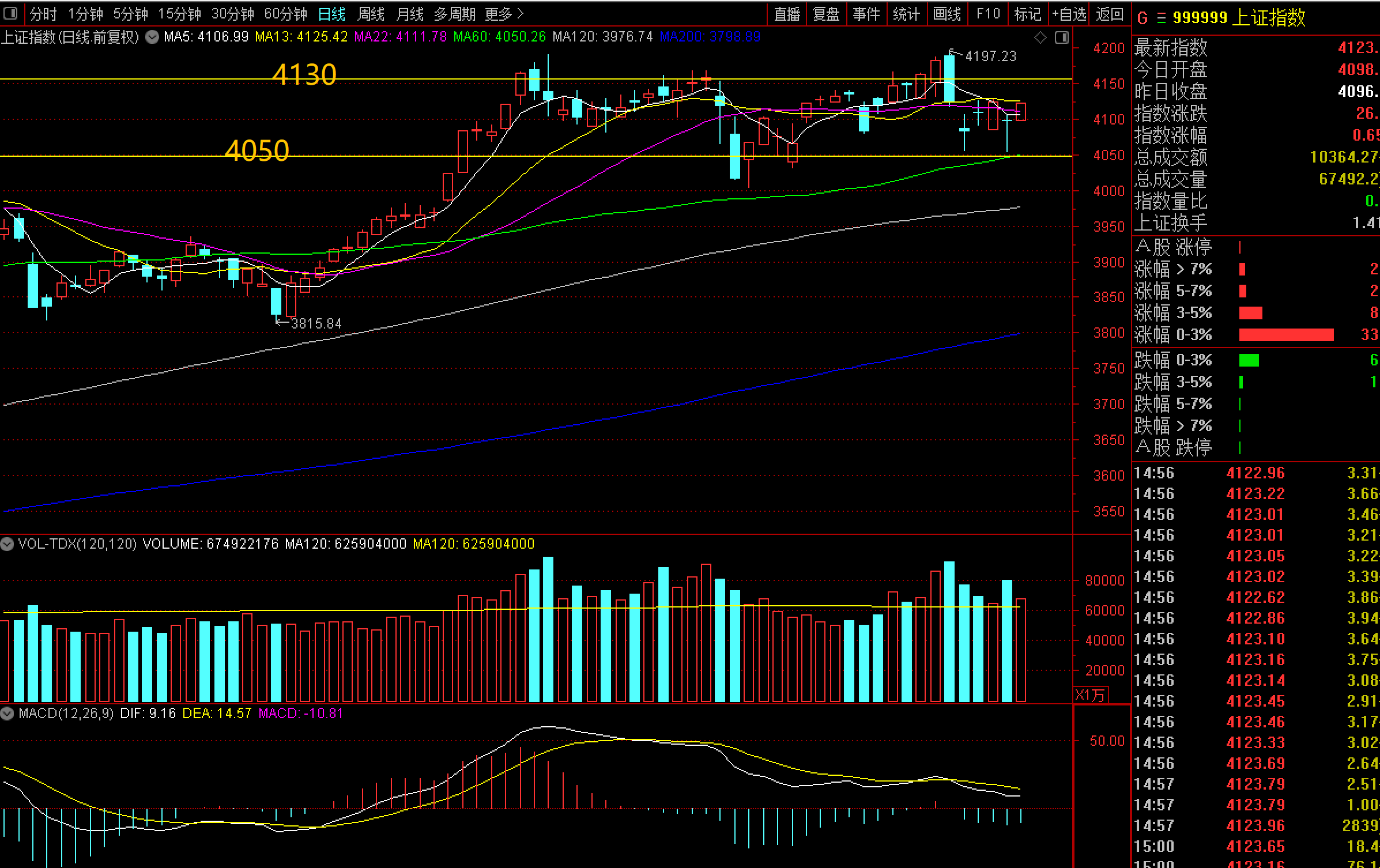Click the F10 company info button
This screenshot has height=868, width=1380.
[x=988, y=13]
